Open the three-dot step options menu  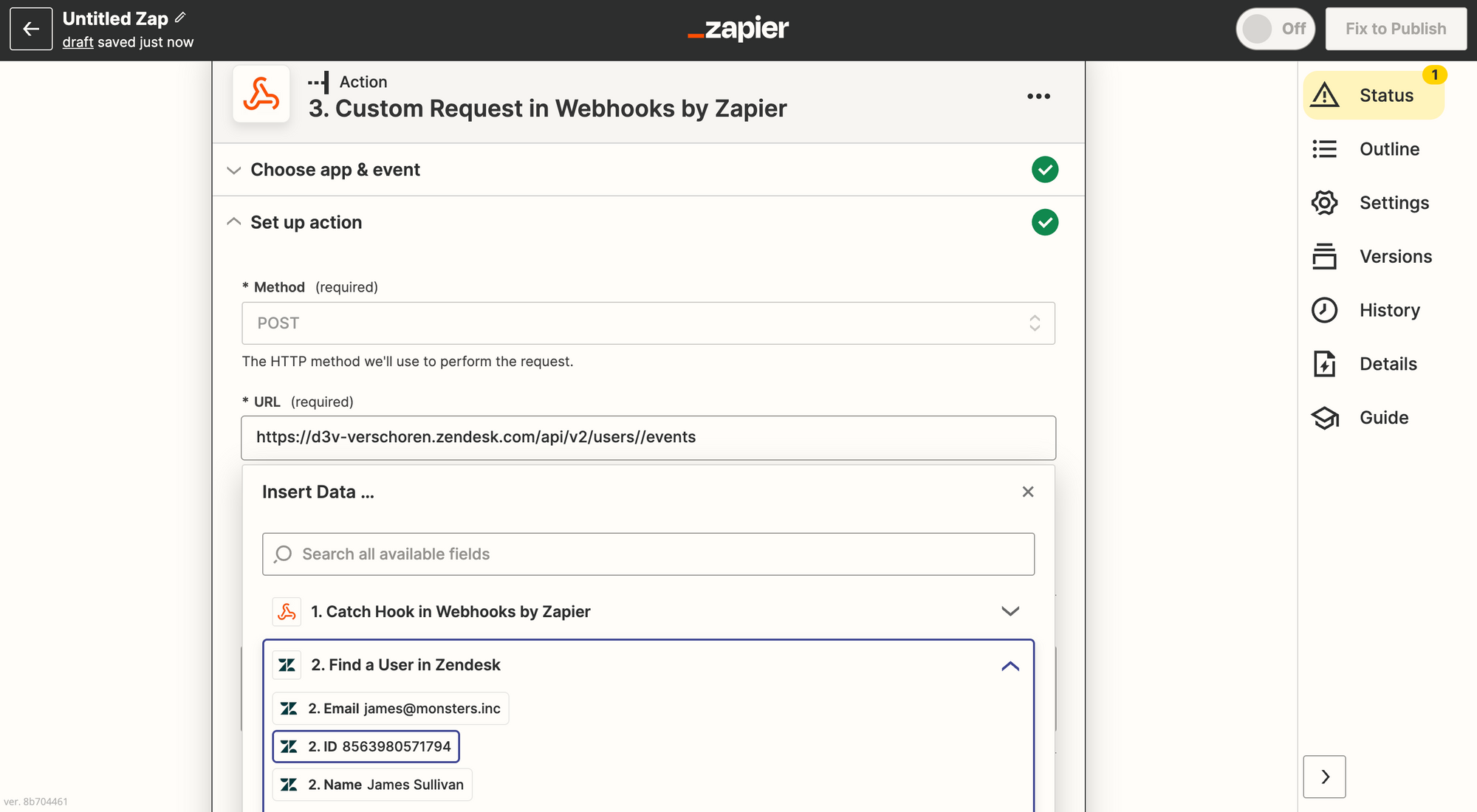[x=1038, y=96]
